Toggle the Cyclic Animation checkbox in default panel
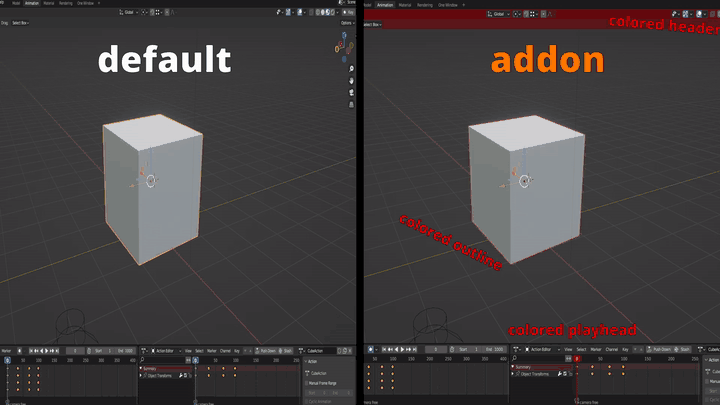 (x=309, y=401)
